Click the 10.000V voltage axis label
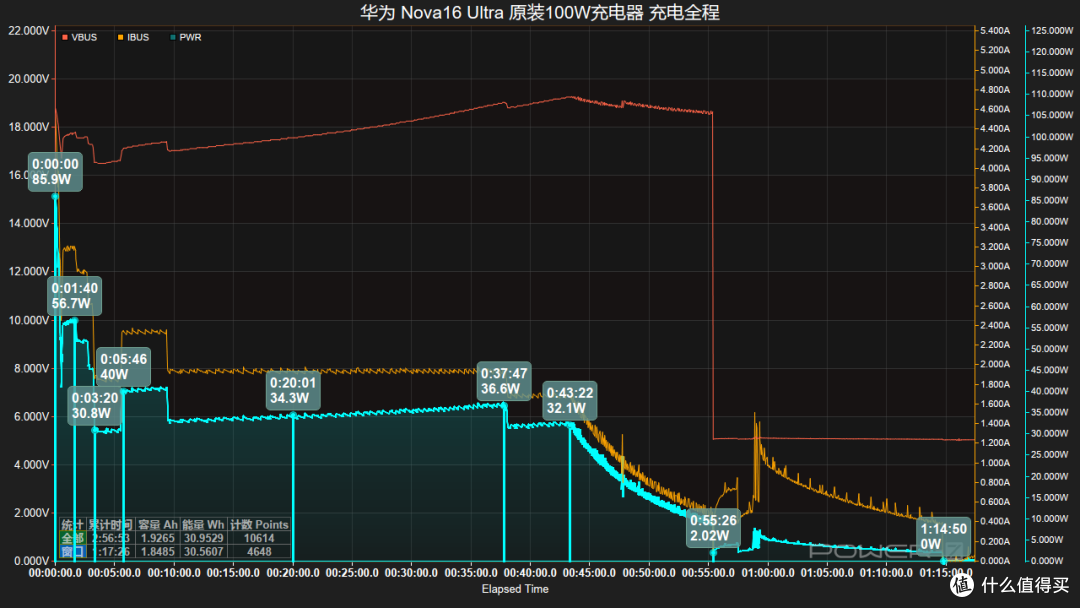The image size is (1080, 608). [29, 320]
